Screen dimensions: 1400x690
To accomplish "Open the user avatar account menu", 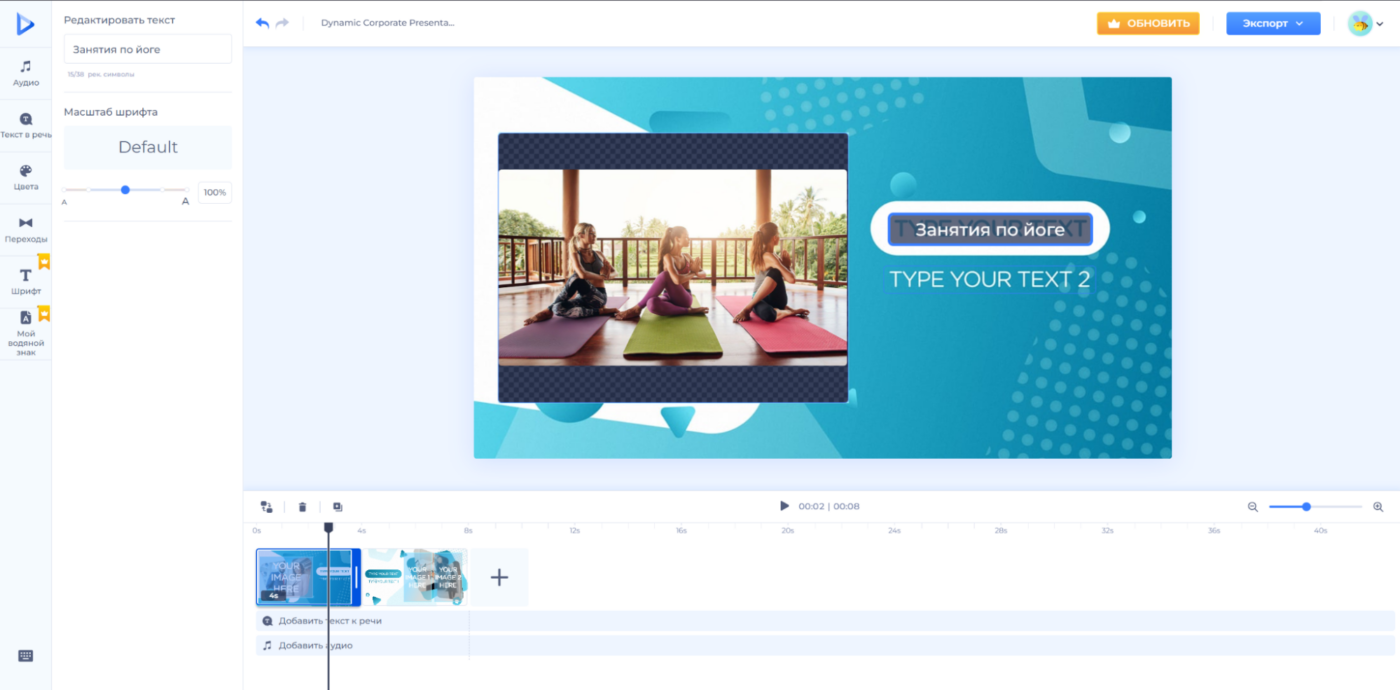I will 1365,24.
